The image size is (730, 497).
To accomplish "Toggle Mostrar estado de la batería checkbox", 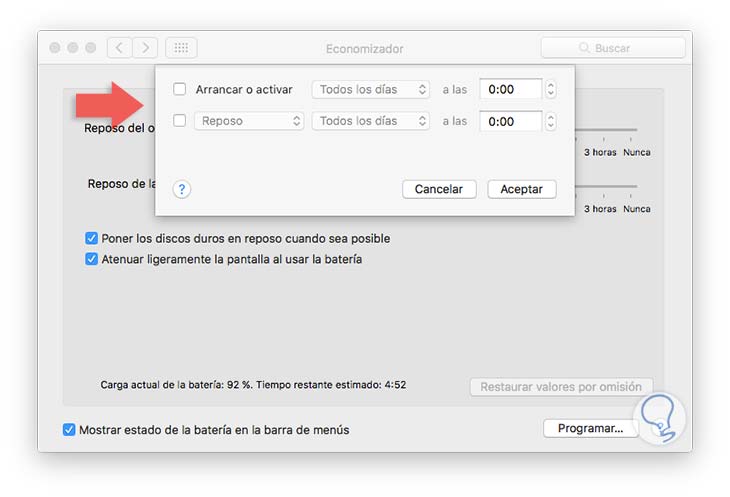I will [69, 430].
